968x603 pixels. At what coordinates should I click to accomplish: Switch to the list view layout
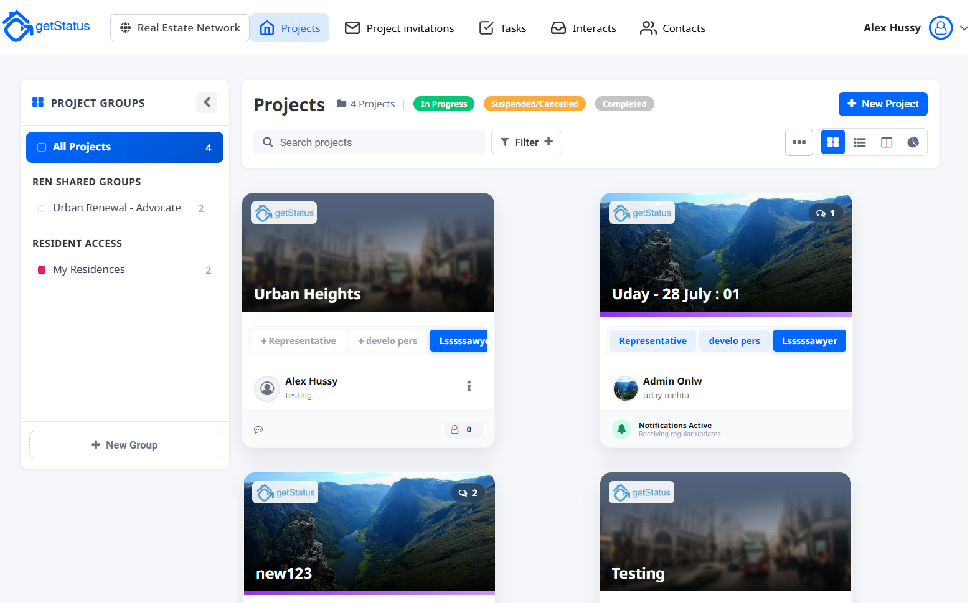859,143
